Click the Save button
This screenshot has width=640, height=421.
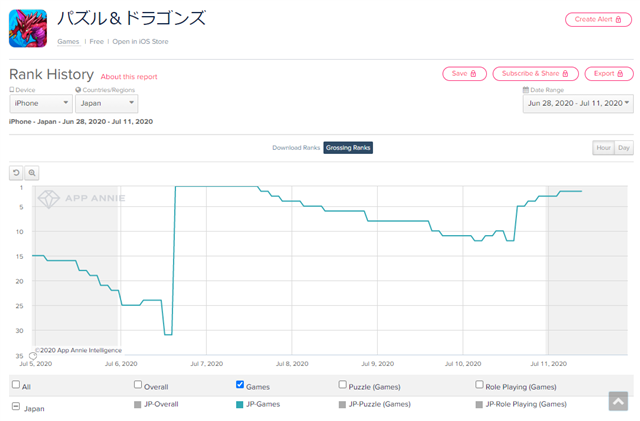(x=464, y=74)
